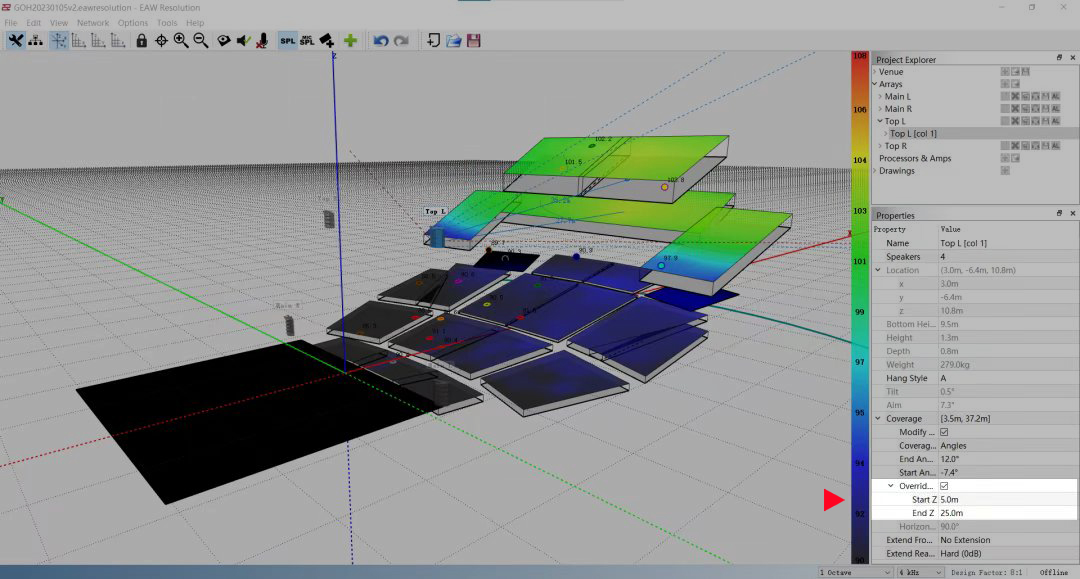
Task: Click the green plus add icon
Action: coord(351,41)
